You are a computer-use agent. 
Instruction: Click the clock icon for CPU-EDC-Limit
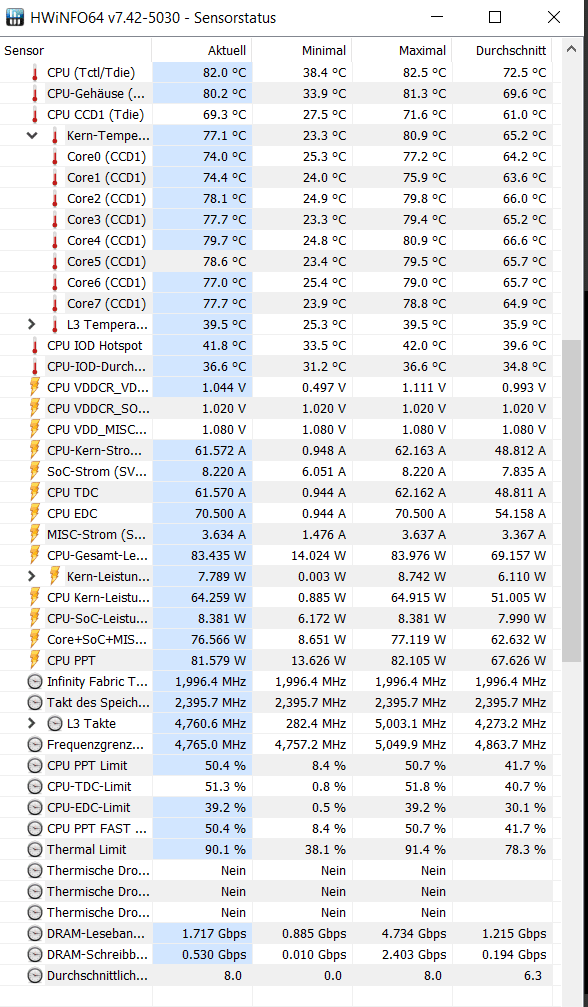[x=35, y=808]
